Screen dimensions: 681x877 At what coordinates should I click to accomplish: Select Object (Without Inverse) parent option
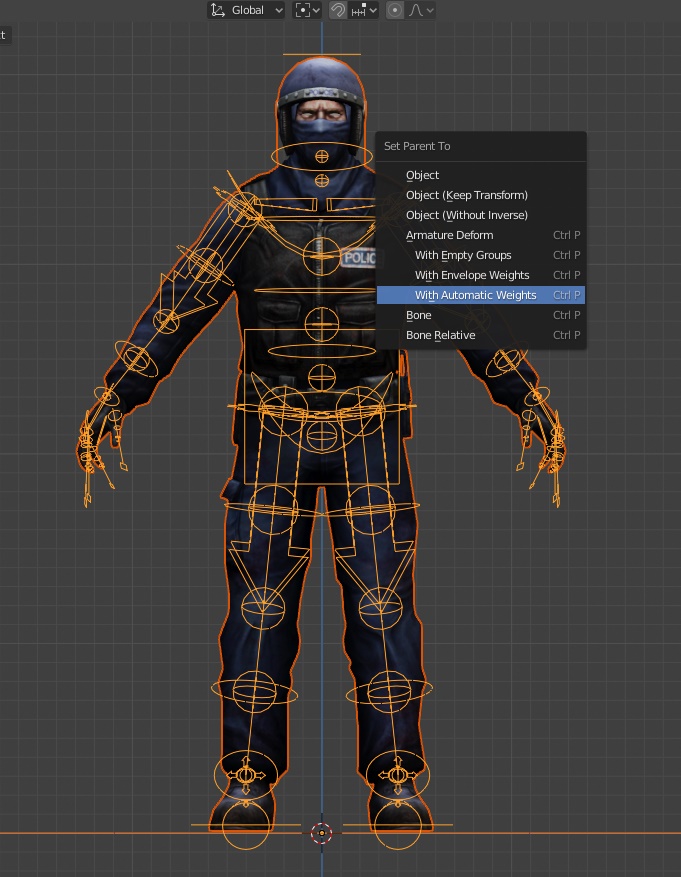tap(481, 215)
